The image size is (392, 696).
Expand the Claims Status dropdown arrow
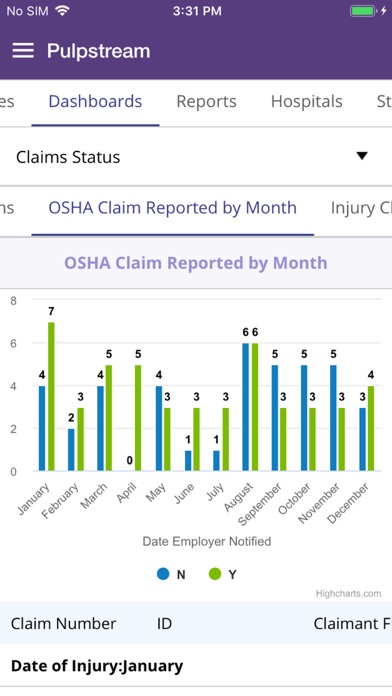tap(362, 156)
